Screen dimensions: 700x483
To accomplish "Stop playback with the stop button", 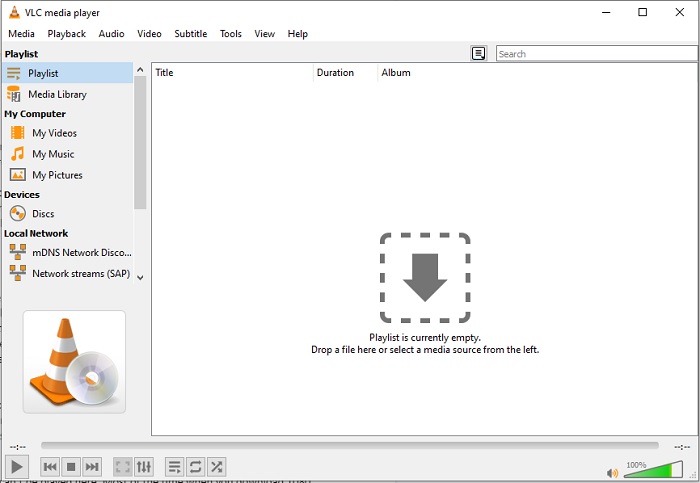I will click(x=71, y=467).
